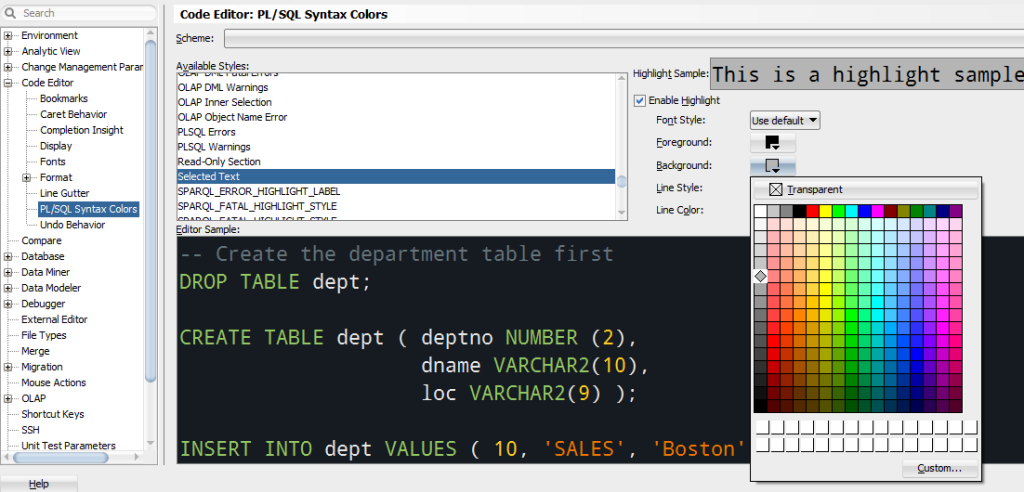1024x492 pixels.
Task: Select PLSQL Errors style
Action: coord(396,132)
